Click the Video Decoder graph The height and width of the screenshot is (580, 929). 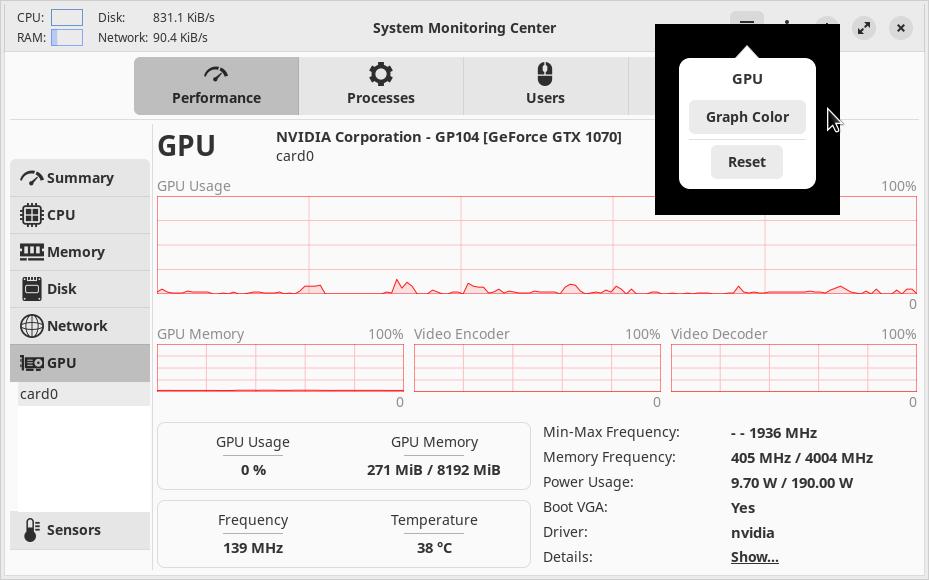click(793, 368)
